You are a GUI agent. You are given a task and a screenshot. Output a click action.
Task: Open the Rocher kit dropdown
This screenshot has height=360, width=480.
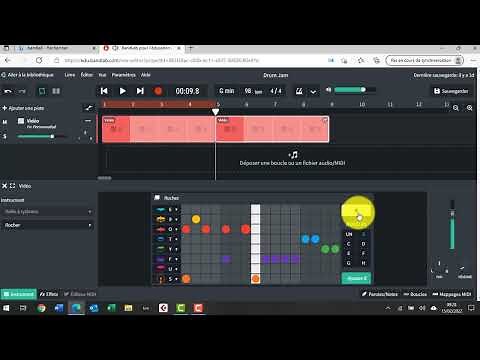click(x=48, y=225)
